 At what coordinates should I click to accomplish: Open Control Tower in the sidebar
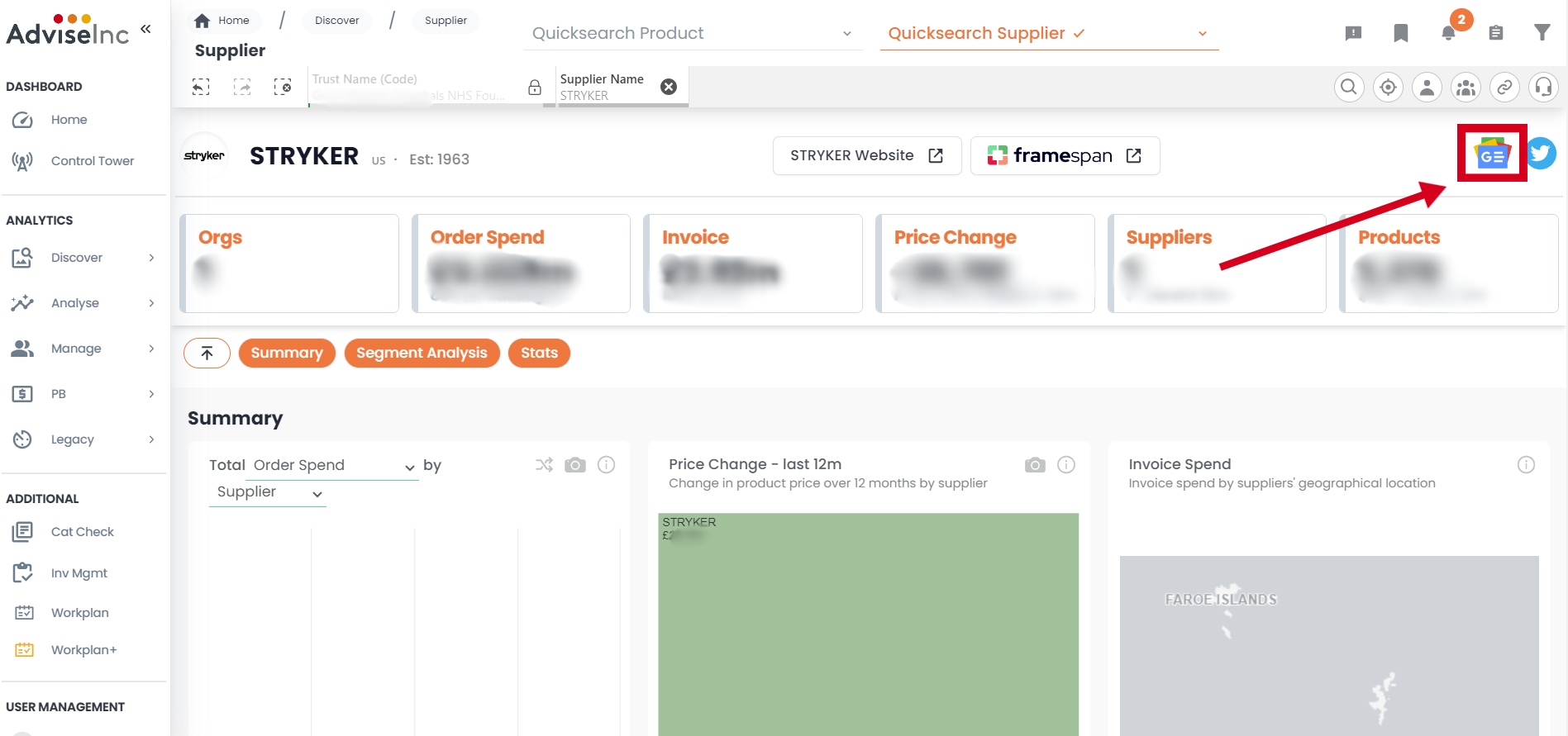tap(92, 161)
